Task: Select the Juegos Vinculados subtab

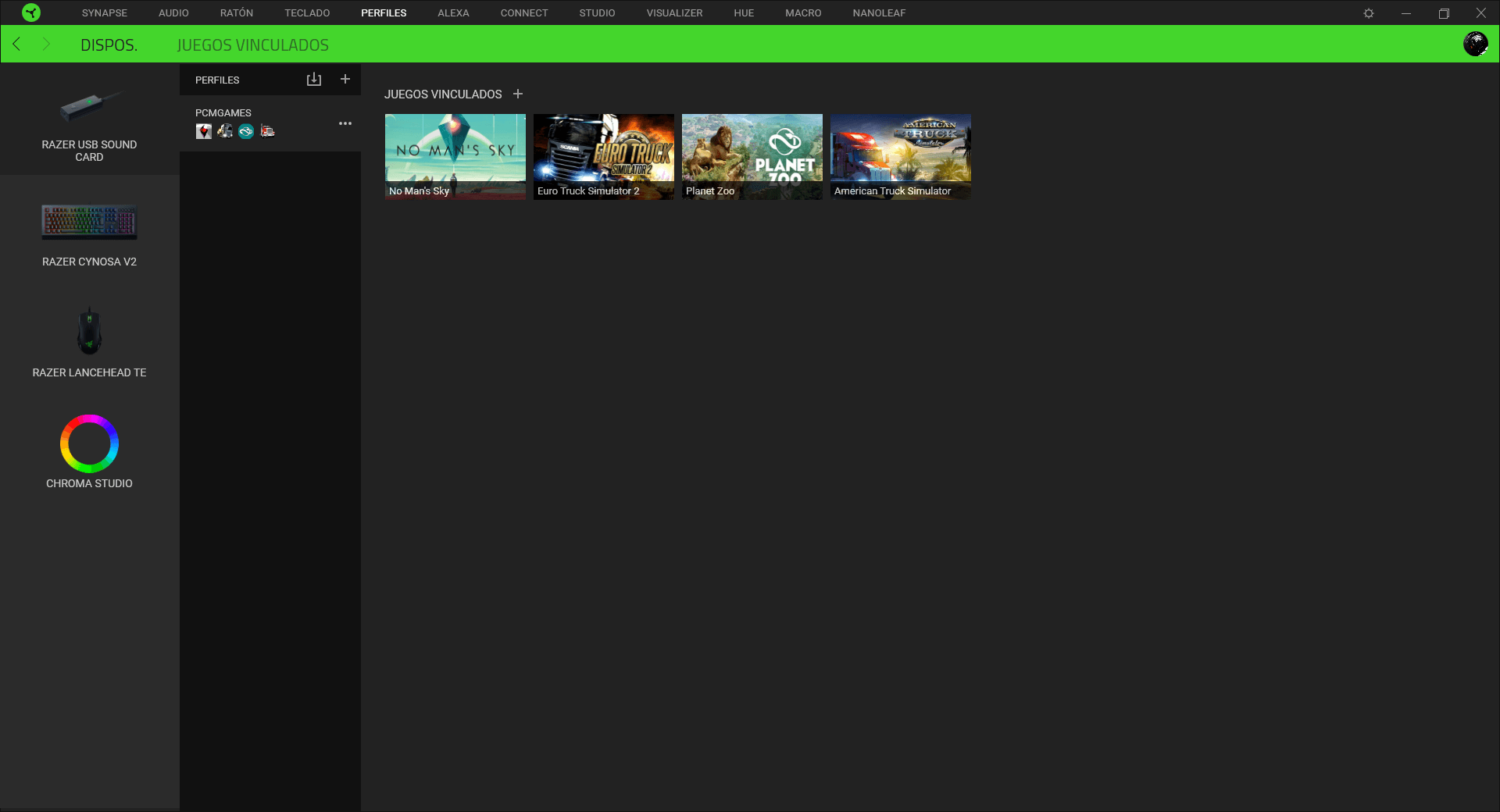Action: tap(253, 45)
